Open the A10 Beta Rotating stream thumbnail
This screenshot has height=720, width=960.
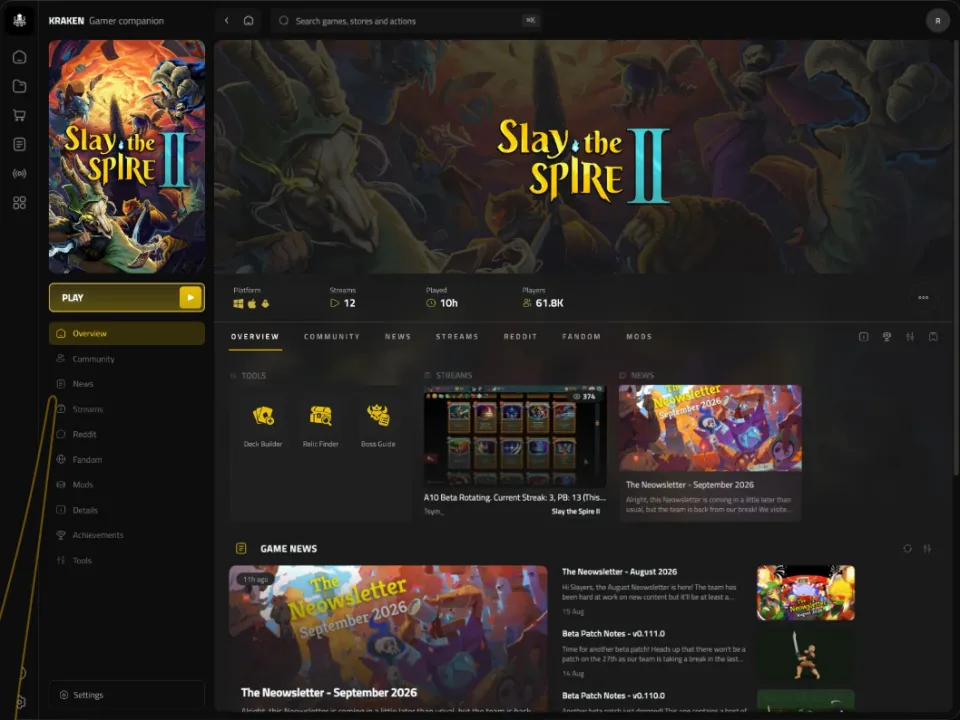pos(515,436)
